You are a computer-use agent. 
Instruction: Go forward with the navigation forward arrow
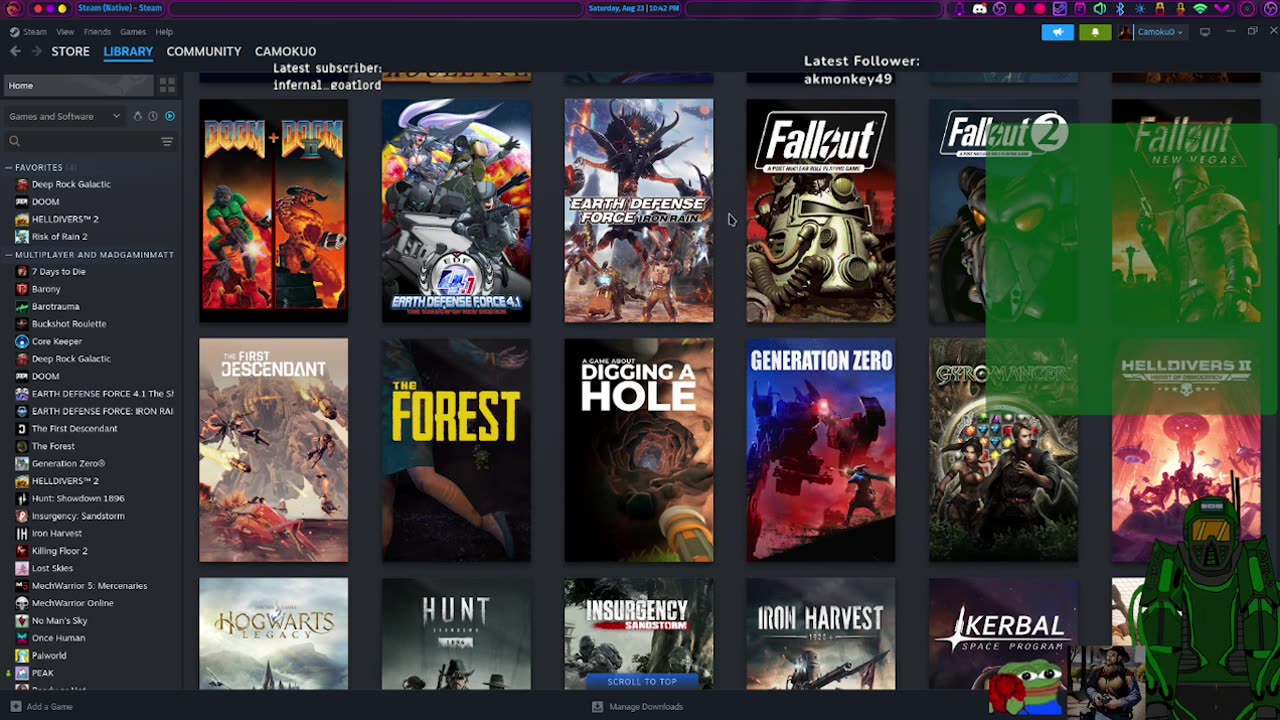(36, 51)
